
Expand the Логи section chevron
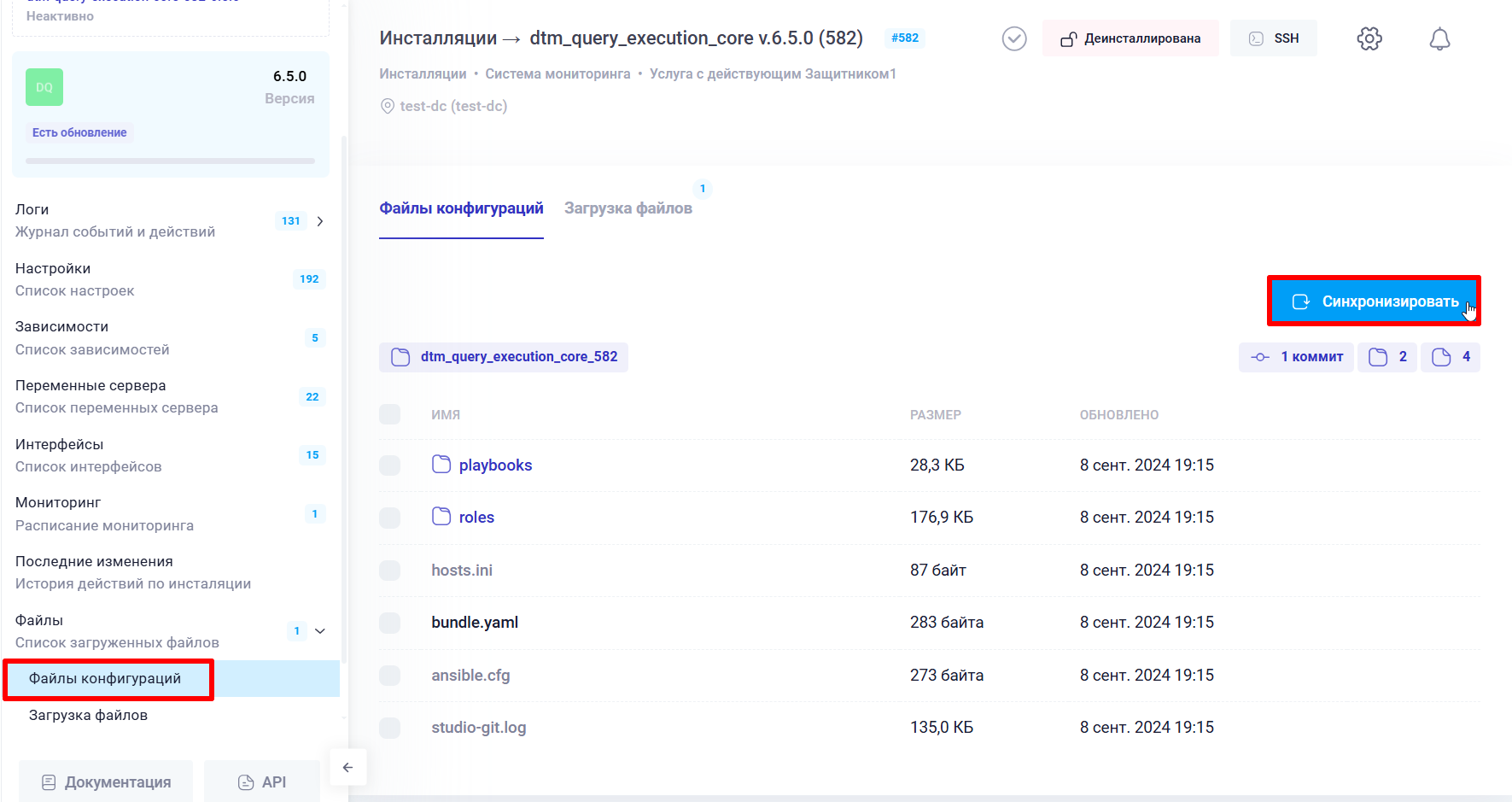click(x=320, y=221)
